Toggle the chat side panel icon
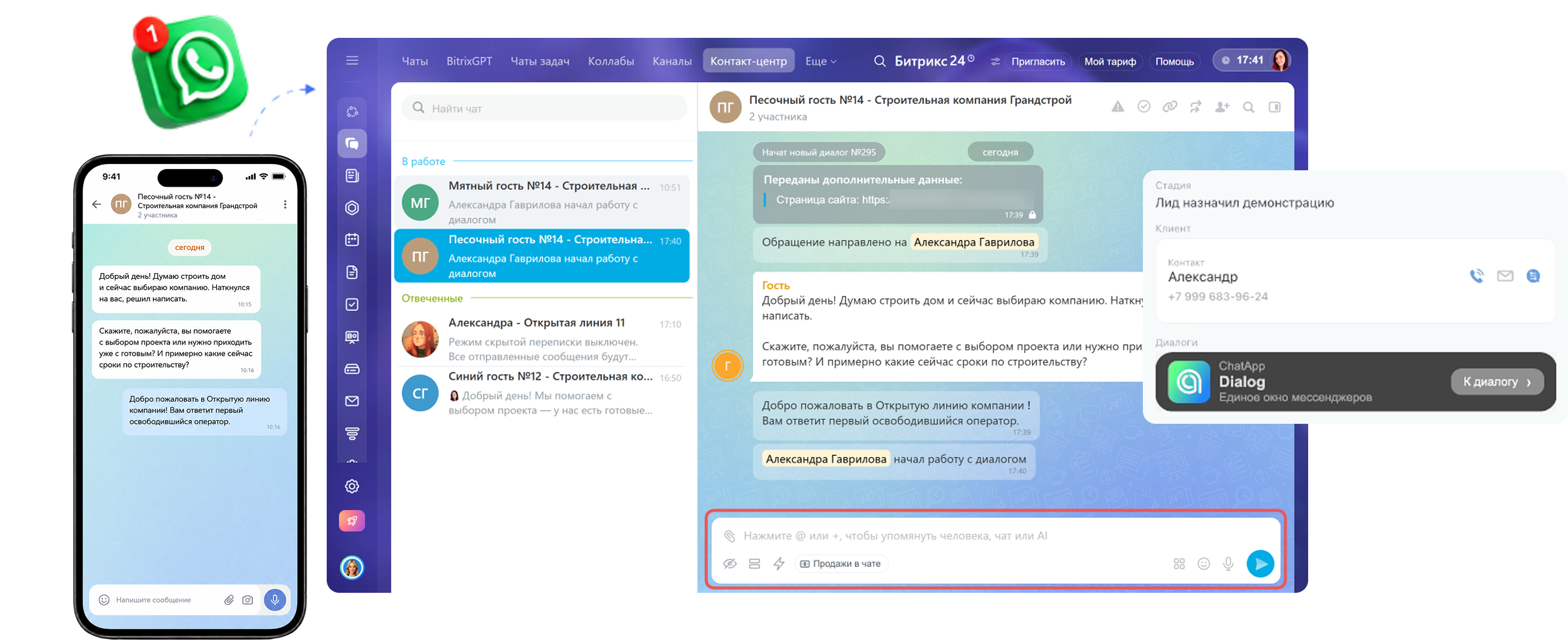Viewport: 1568px width, 642px height. click(1275, 107)
